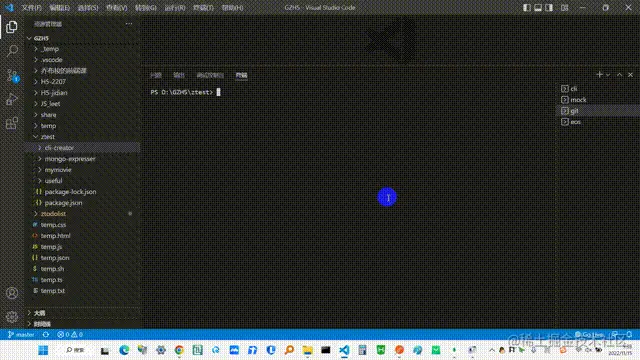
Task: Open the Calculator from the taskbar
Action: pos(362,350)
